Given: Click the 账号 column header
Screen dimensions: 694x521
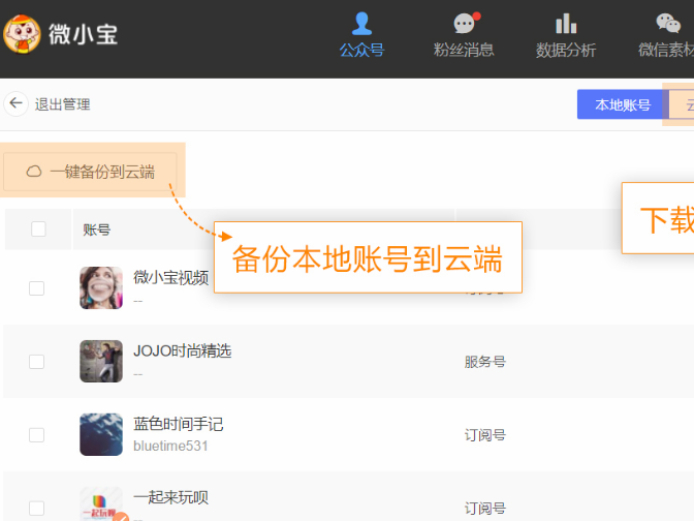Looking at the screenshot, I should [97, 230].
